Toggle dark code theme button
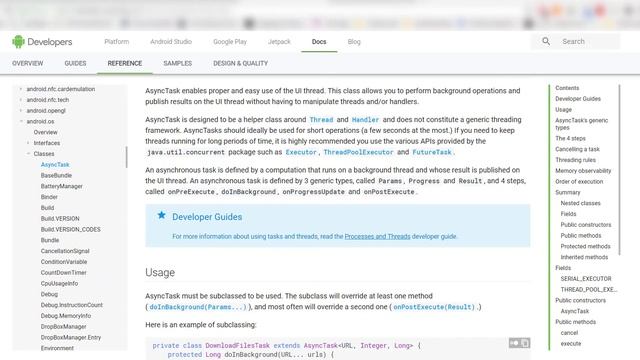Image resolution: width=640 pixels, height=360 pixels. coord(514,343)
